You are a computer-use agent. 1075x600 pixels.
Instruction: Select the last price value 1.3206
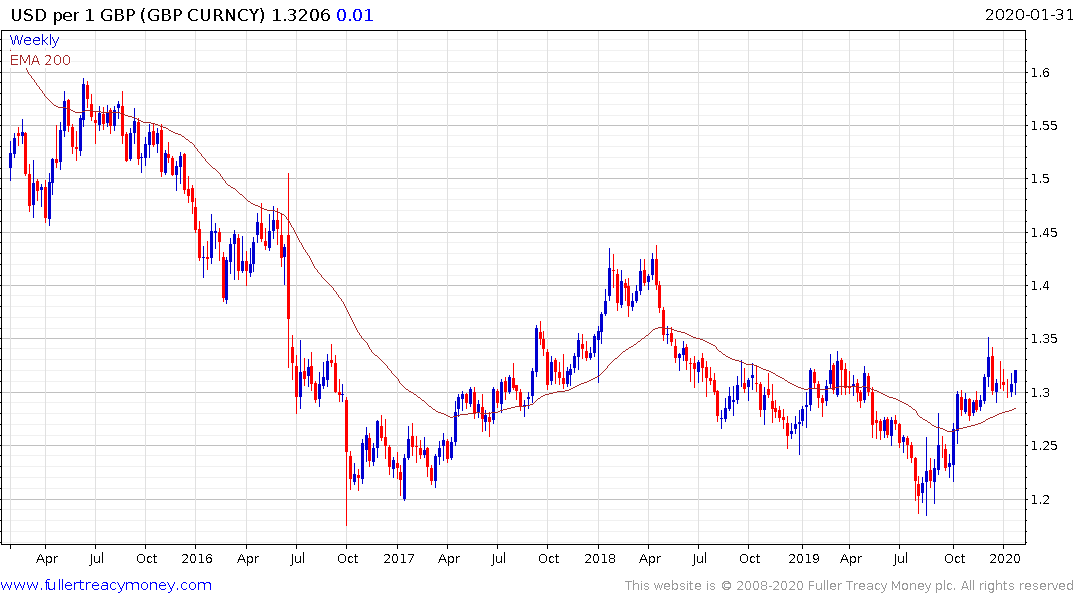point(301,15)
